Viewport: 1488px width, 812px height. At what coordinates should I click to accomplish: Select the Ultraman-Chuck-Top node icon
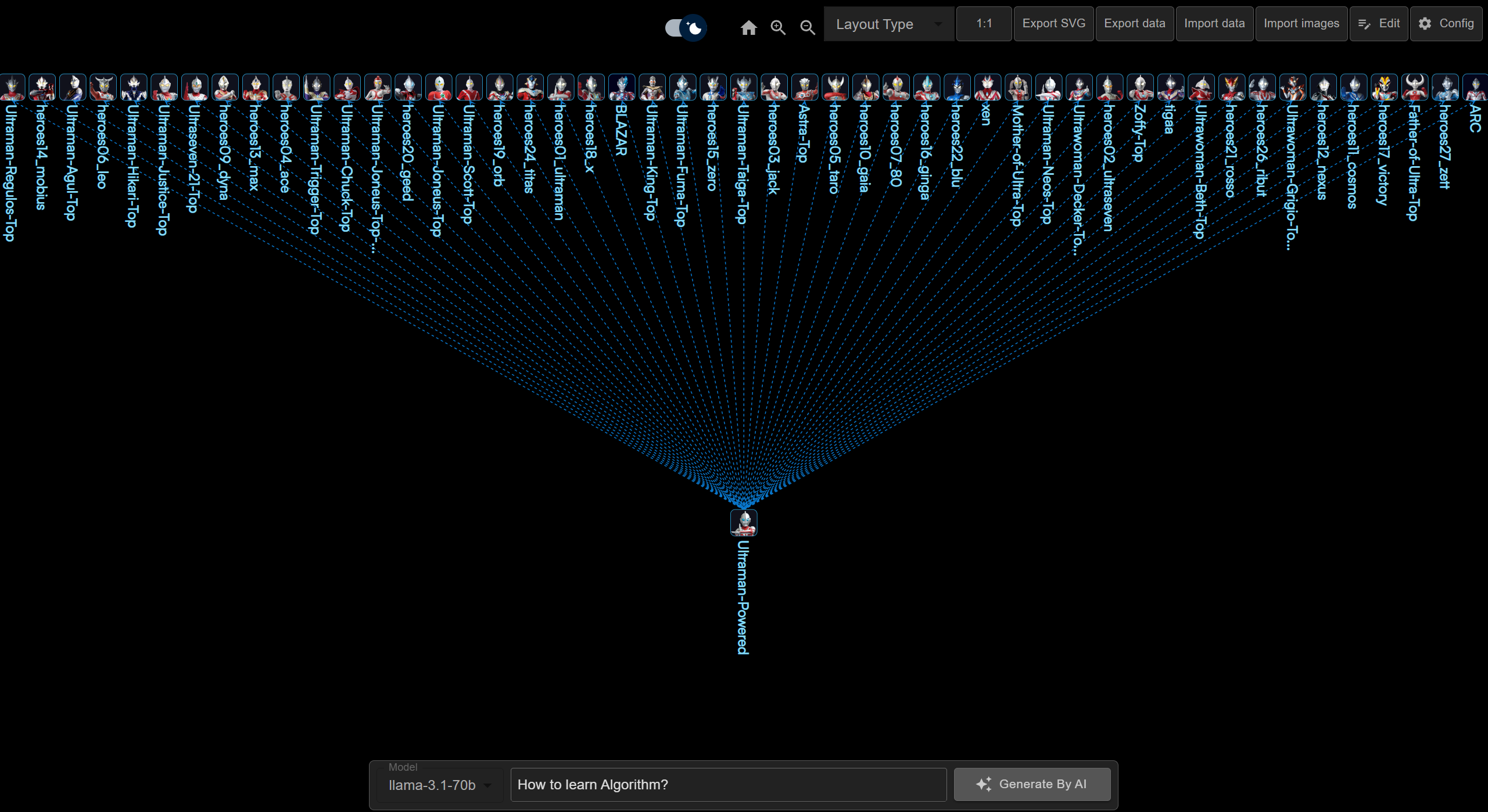click(x=347, y=87)
